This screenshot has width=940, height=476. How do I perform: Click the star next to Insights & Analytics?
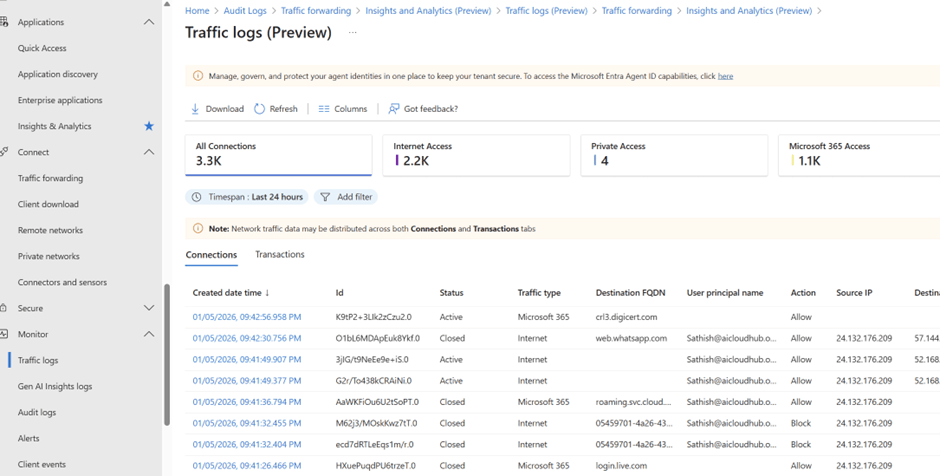tap(149, 127)
